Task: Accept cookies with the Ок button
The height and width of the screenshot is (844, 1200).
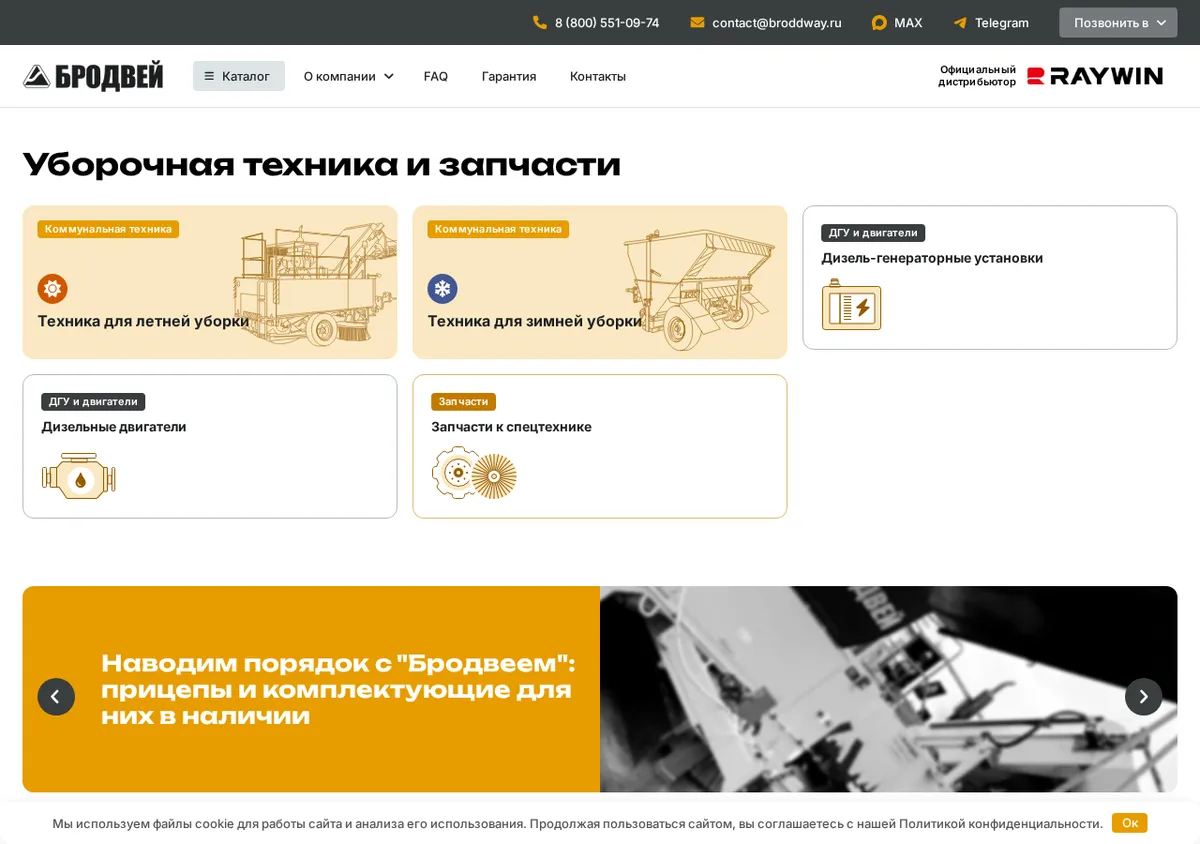Action: point(1130,823)
